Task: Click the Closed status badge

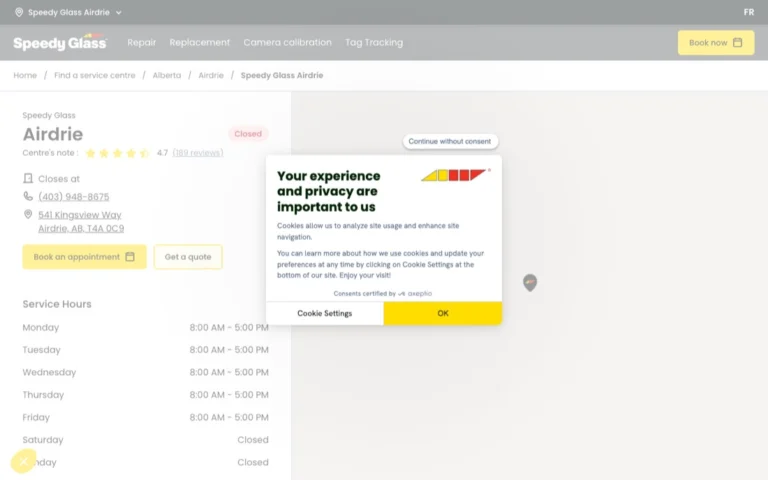Action: click(248, 134)
